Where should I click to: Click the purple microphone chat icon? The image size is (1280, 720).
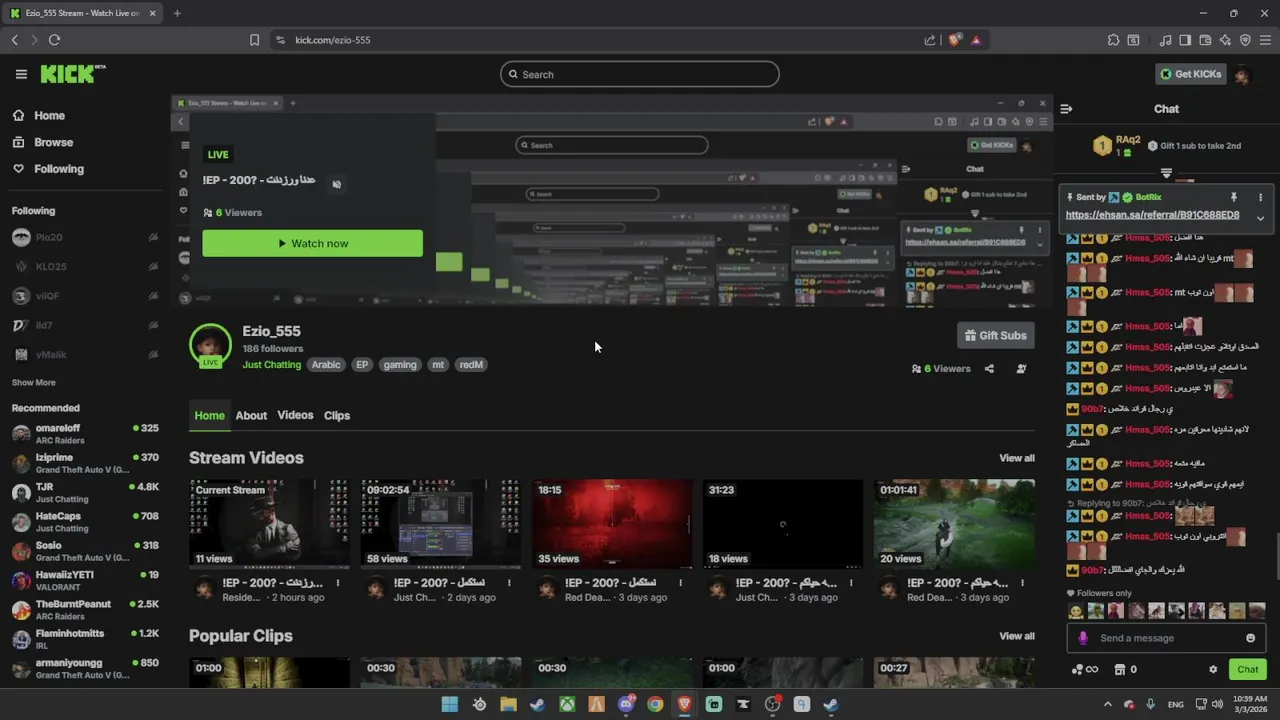tap(1083, 638)
